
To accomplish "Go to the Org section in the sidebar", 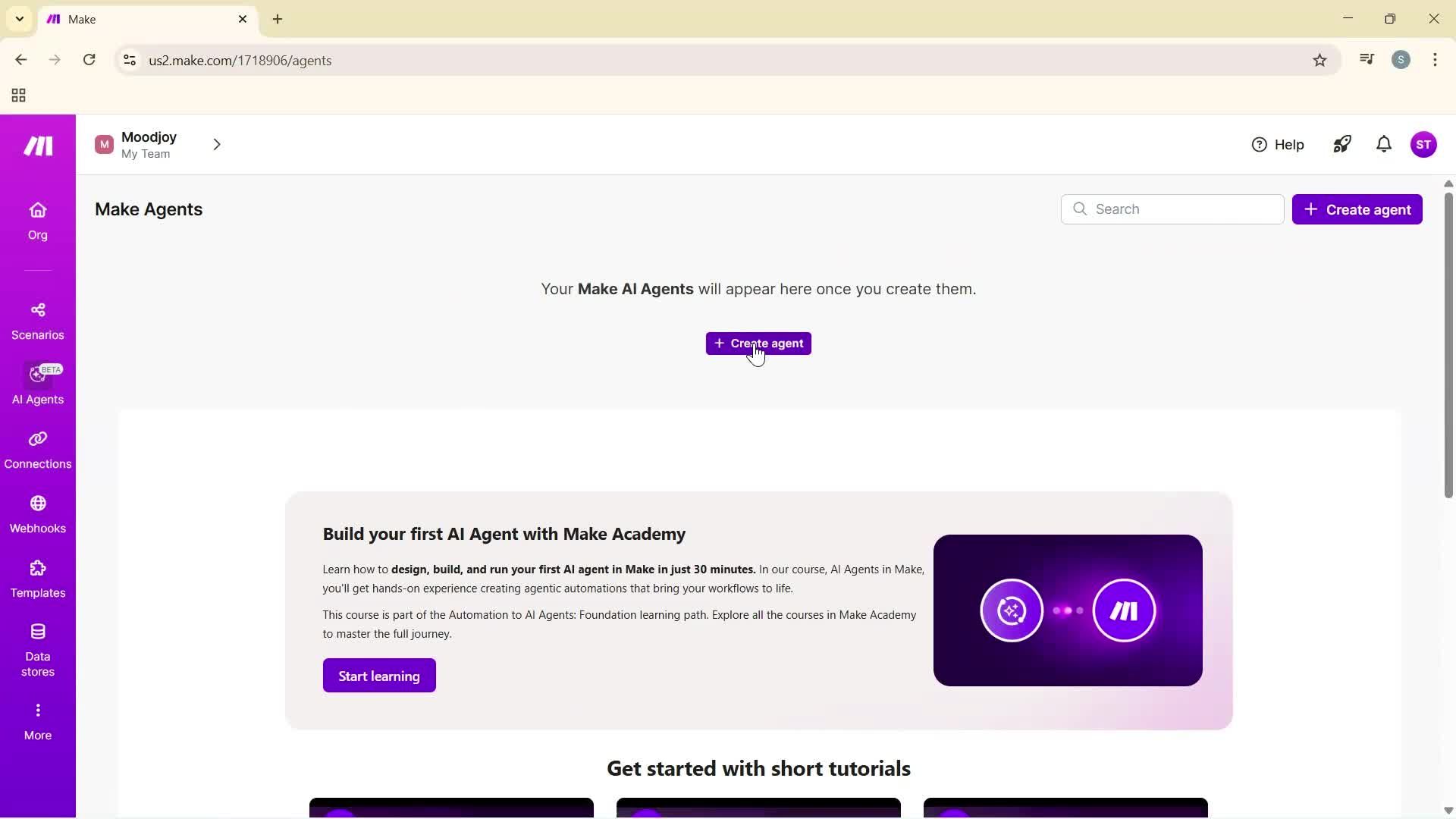I will [38, 221].
